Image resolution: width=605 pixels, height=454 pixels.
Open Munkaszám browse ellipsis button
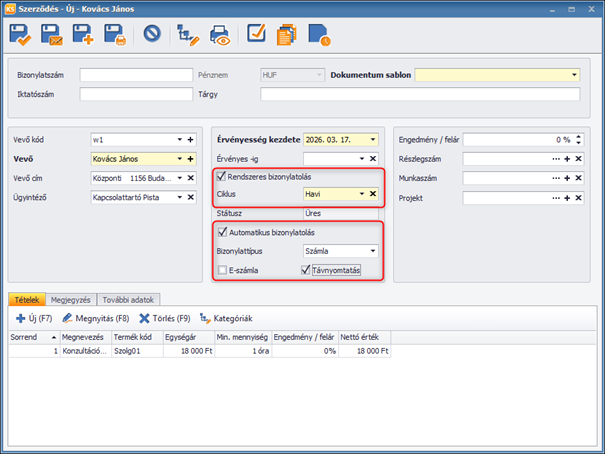(x=556, y=178)
